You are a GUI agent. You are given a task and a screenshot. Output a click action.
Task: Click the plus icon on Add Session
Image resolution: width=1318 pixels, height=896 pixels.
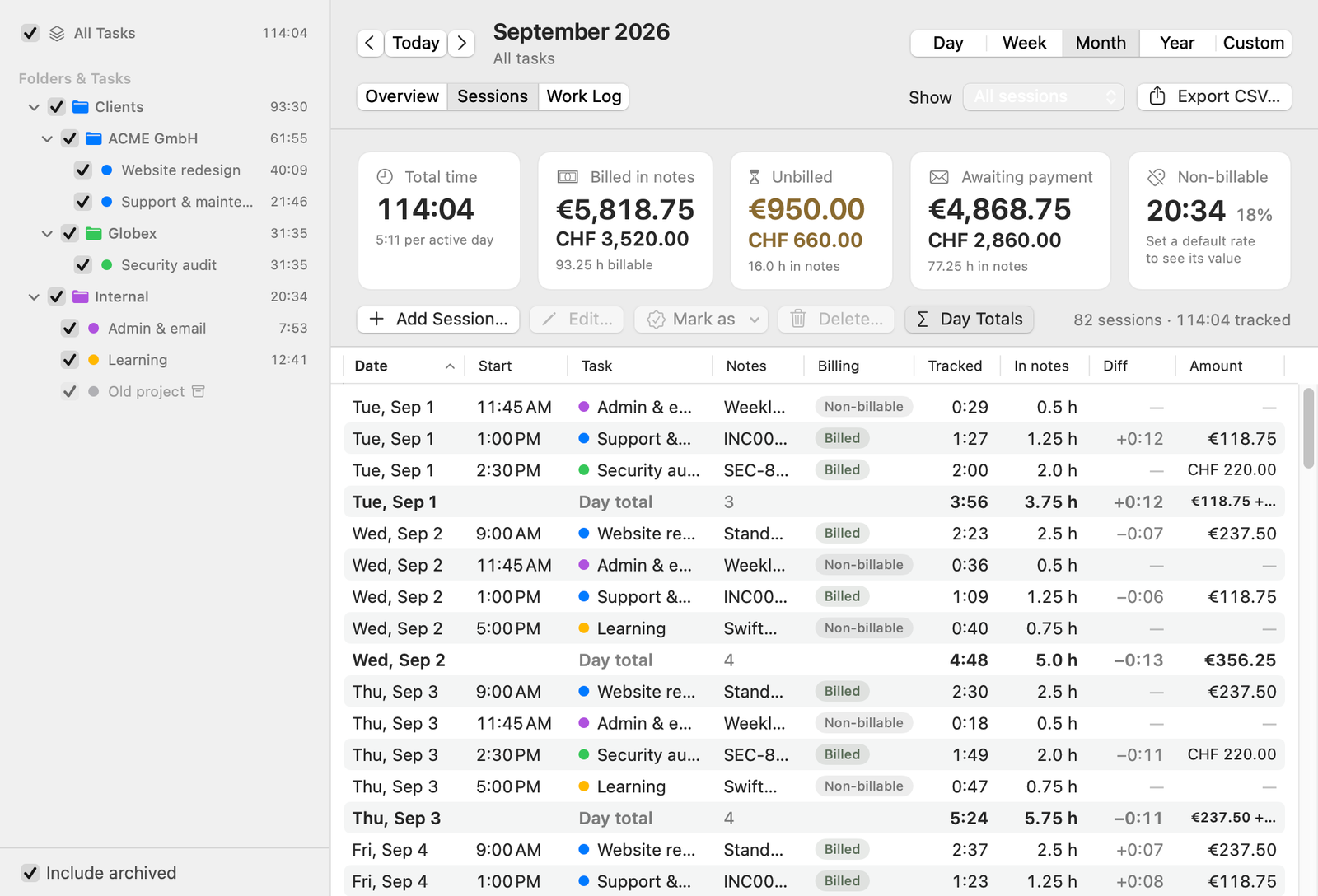coord(376,319)
